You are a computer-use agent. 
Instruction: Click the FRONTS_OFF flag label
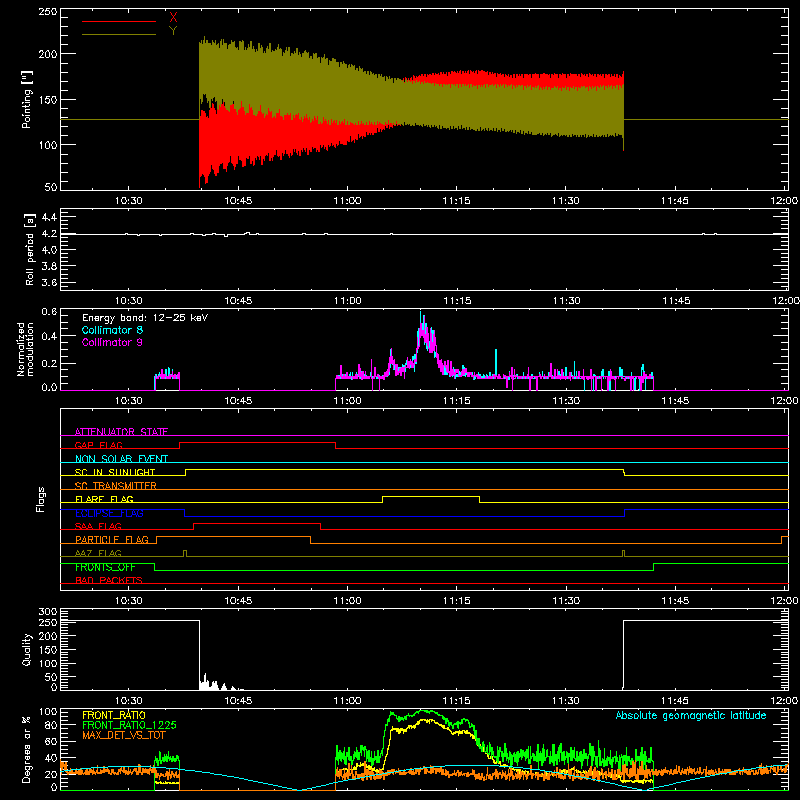tap(105, 567)
